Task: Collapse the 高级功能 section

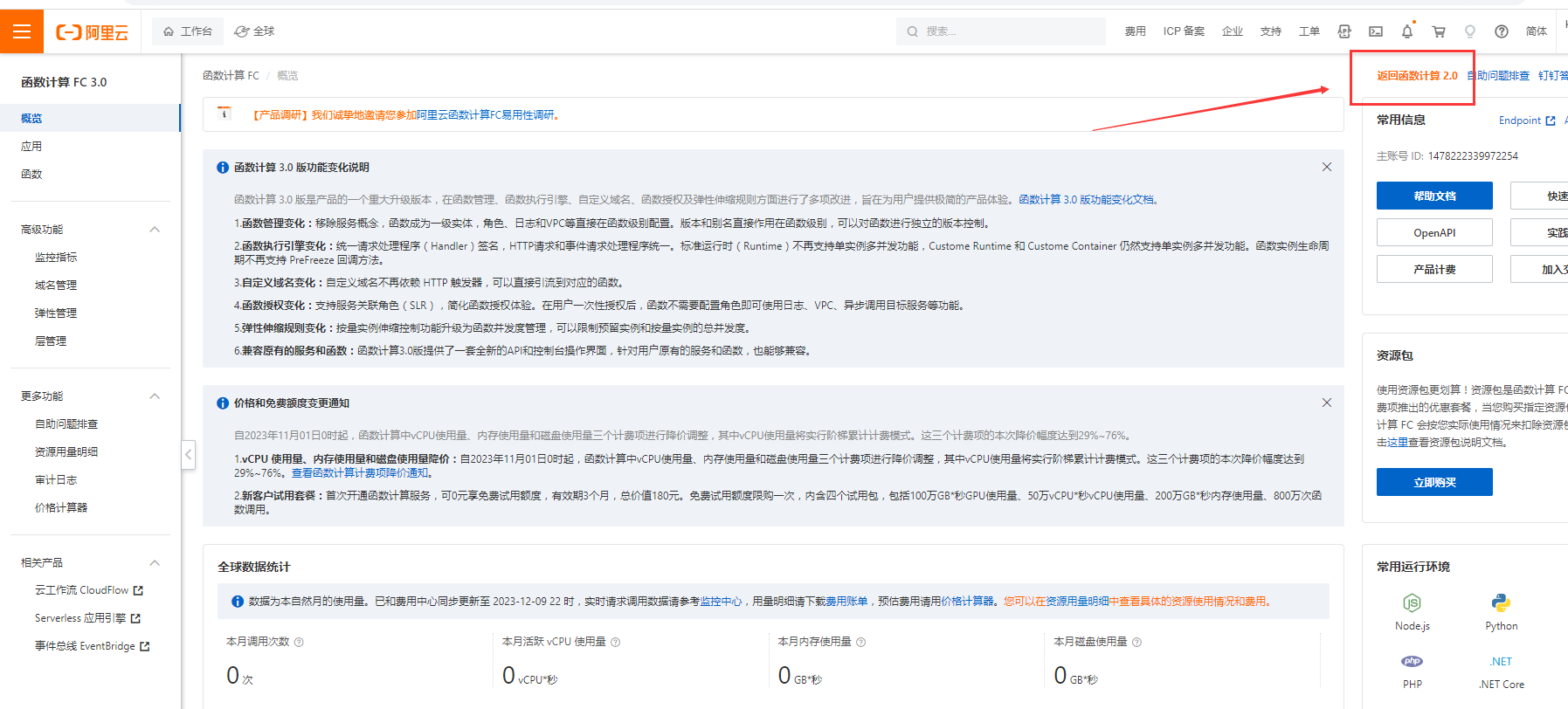Action: 155,229
